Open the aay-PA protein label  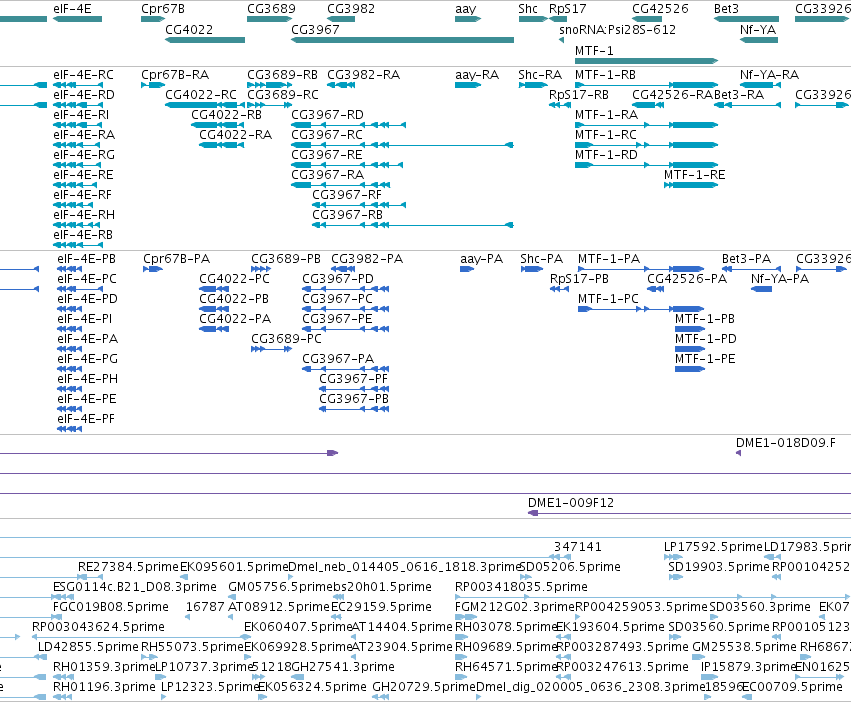coord(482,258)
